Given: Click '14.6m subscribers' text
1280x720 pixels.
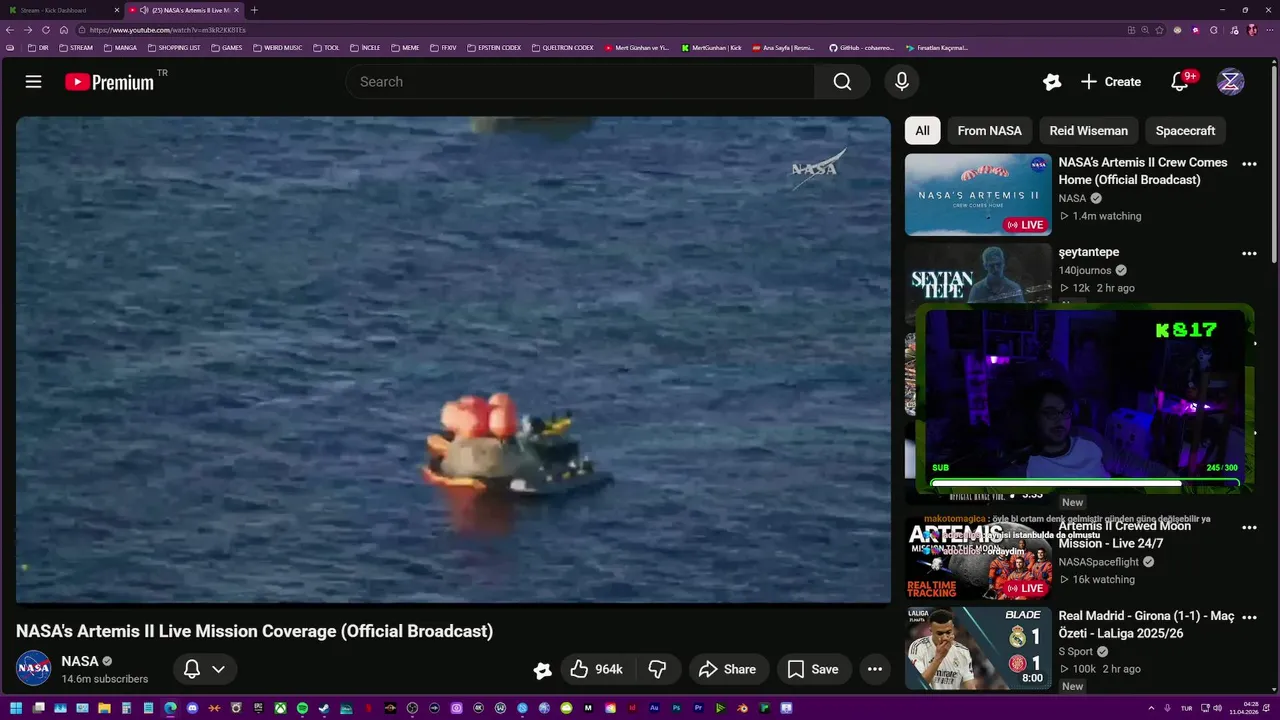Looking at the screenshot, I should point(105,679).
